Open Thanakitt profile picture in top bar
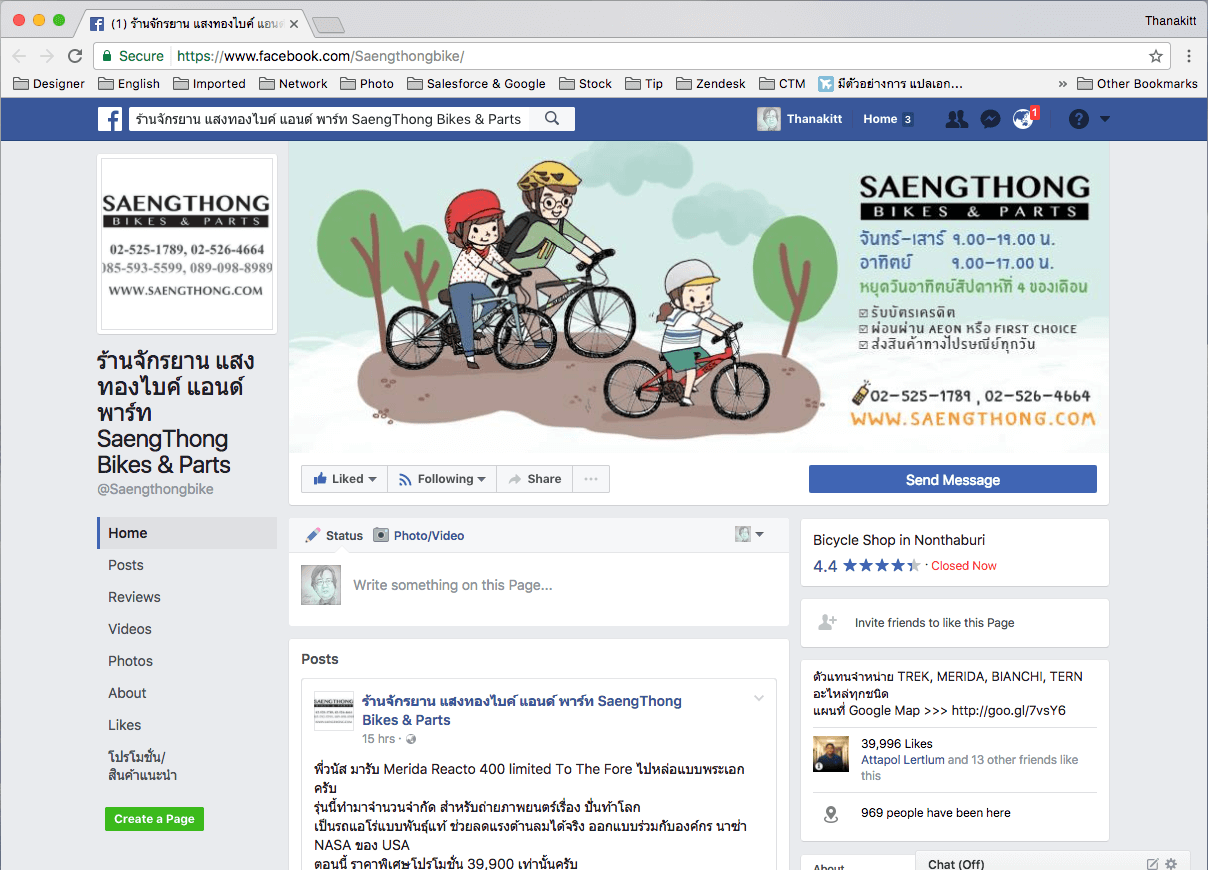This screenshot has height=870, width=1208. (x=769, y=119)
